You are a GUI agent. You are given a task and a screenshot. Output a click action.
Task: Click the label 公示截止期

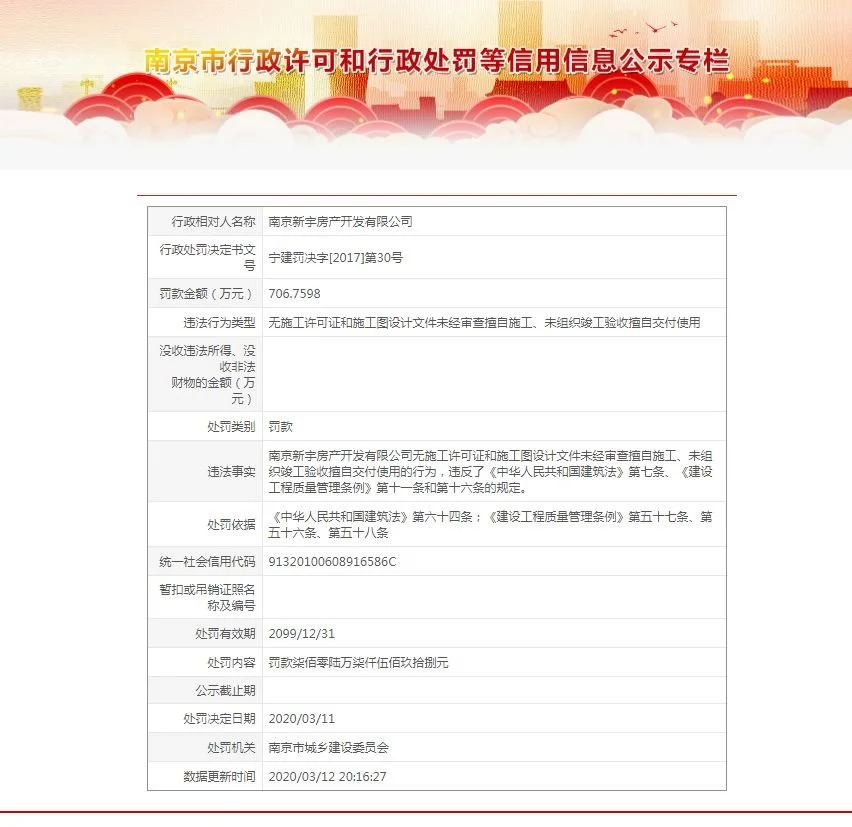click(225, 691)
